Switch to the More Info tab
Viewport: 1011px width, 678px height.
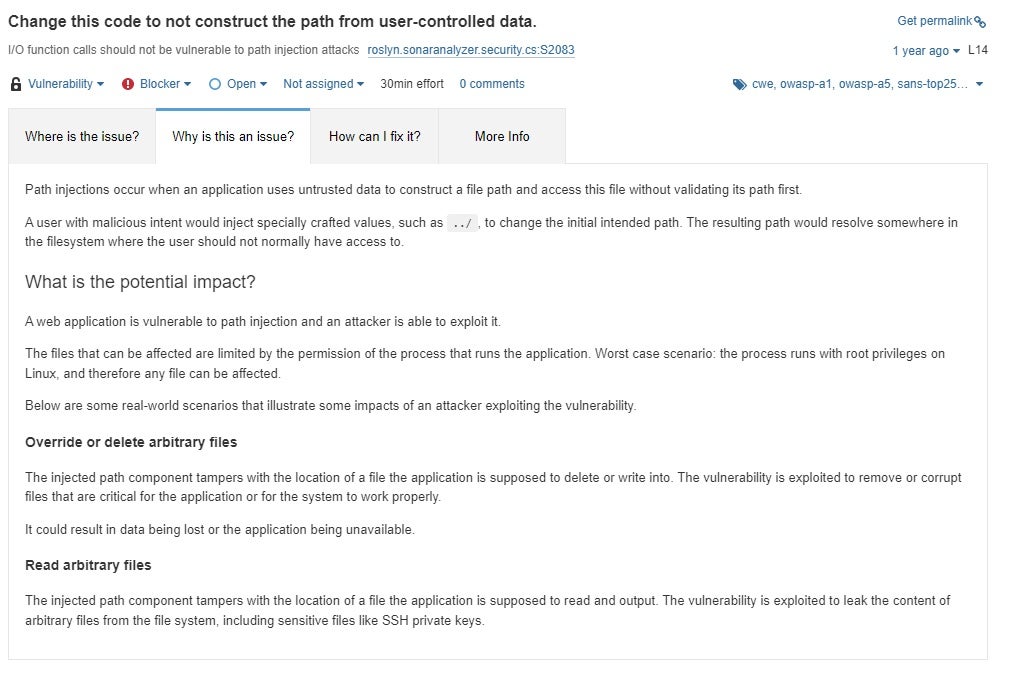click(x=502, y=136)
